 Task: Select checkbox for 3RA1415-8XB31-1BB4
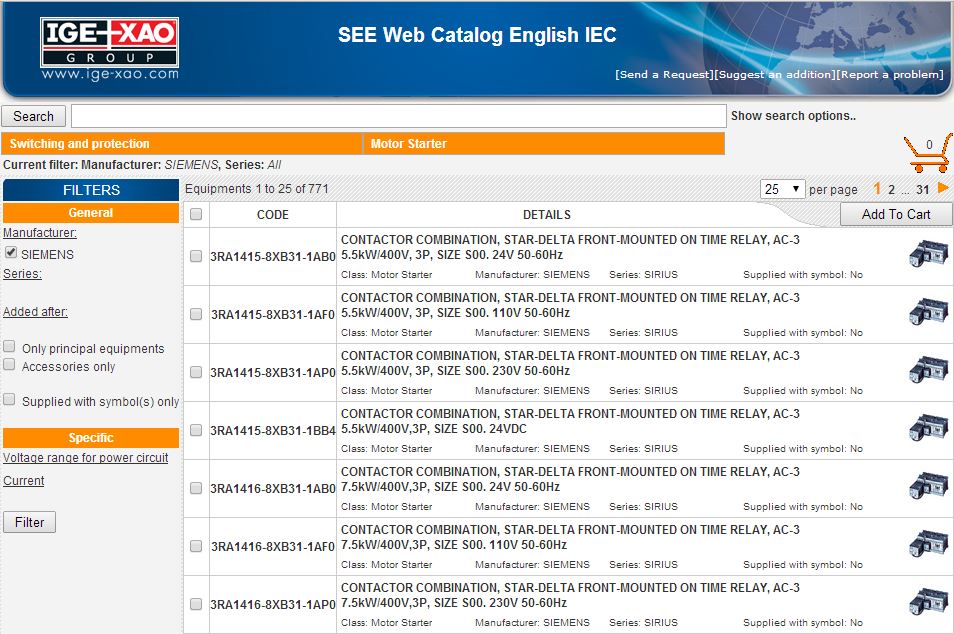[x=196, y=430]
